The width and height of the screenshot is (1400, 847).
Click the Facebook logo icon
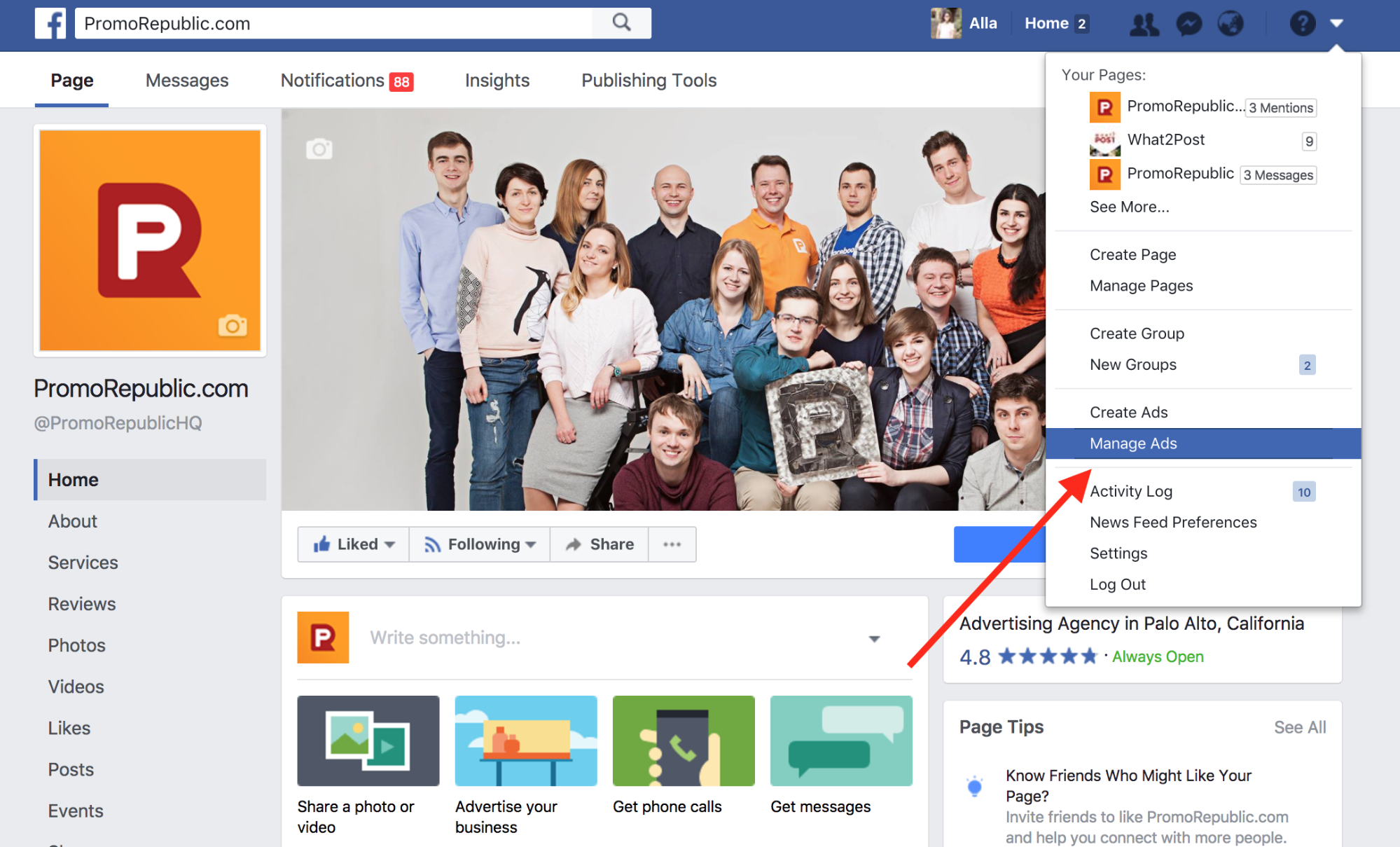coord(50,23)
